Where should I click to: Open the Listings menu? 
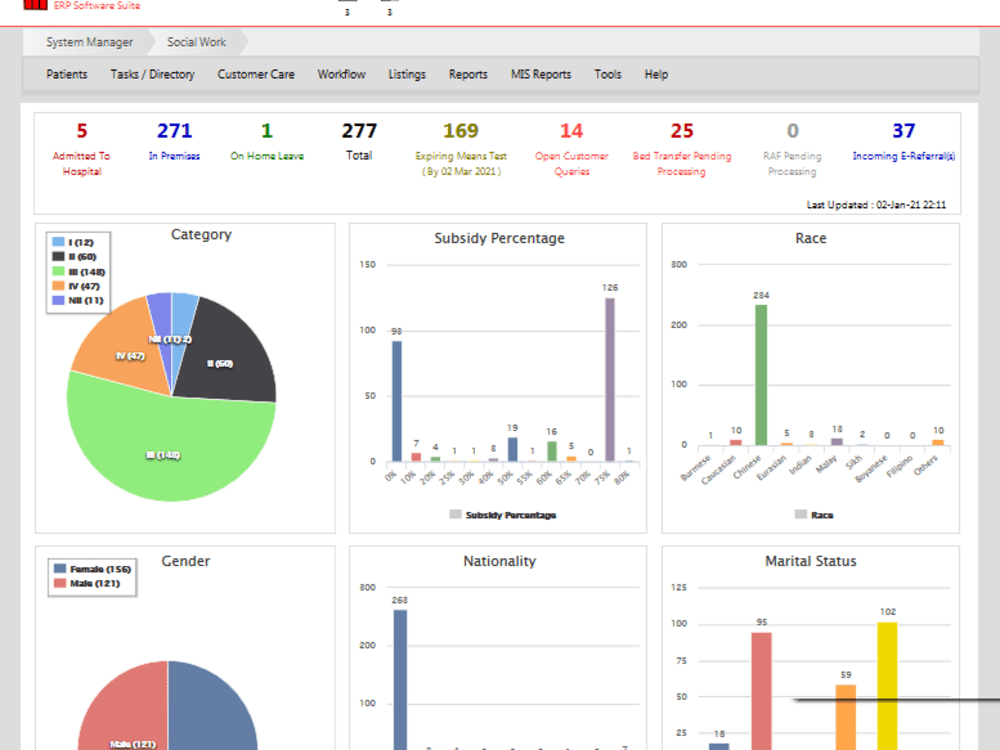click(407, 75)
